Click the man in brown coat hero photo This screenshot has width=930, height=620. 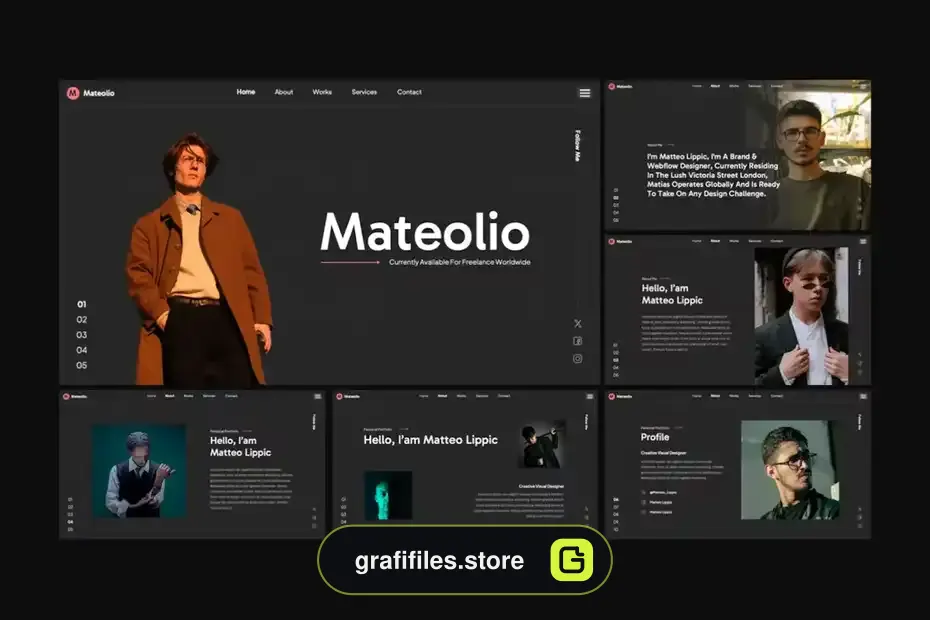point(199,259)
